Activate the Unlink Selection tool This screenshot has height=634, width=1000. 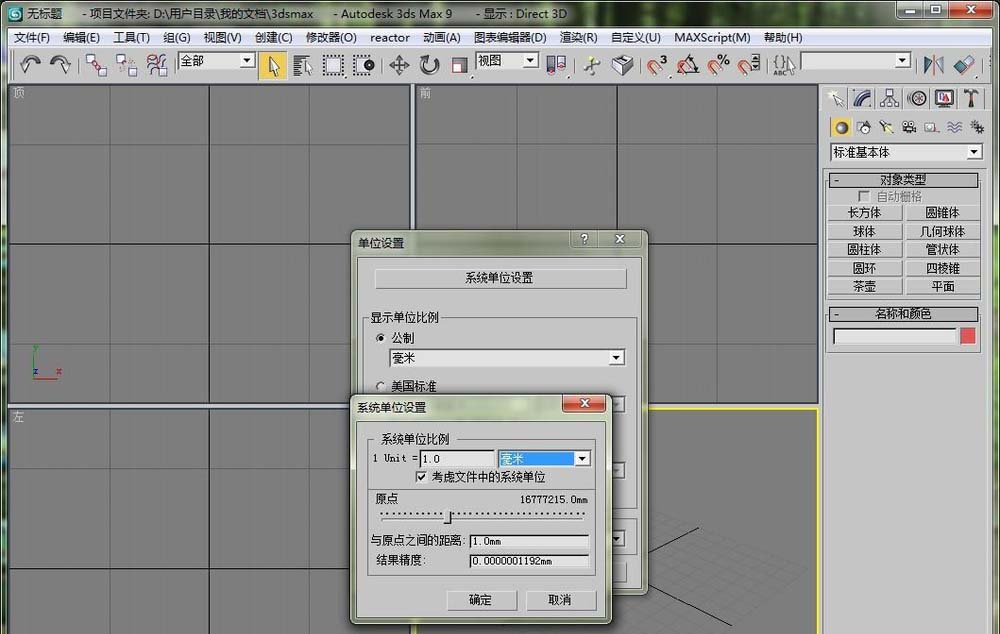(x=126, y=65)
